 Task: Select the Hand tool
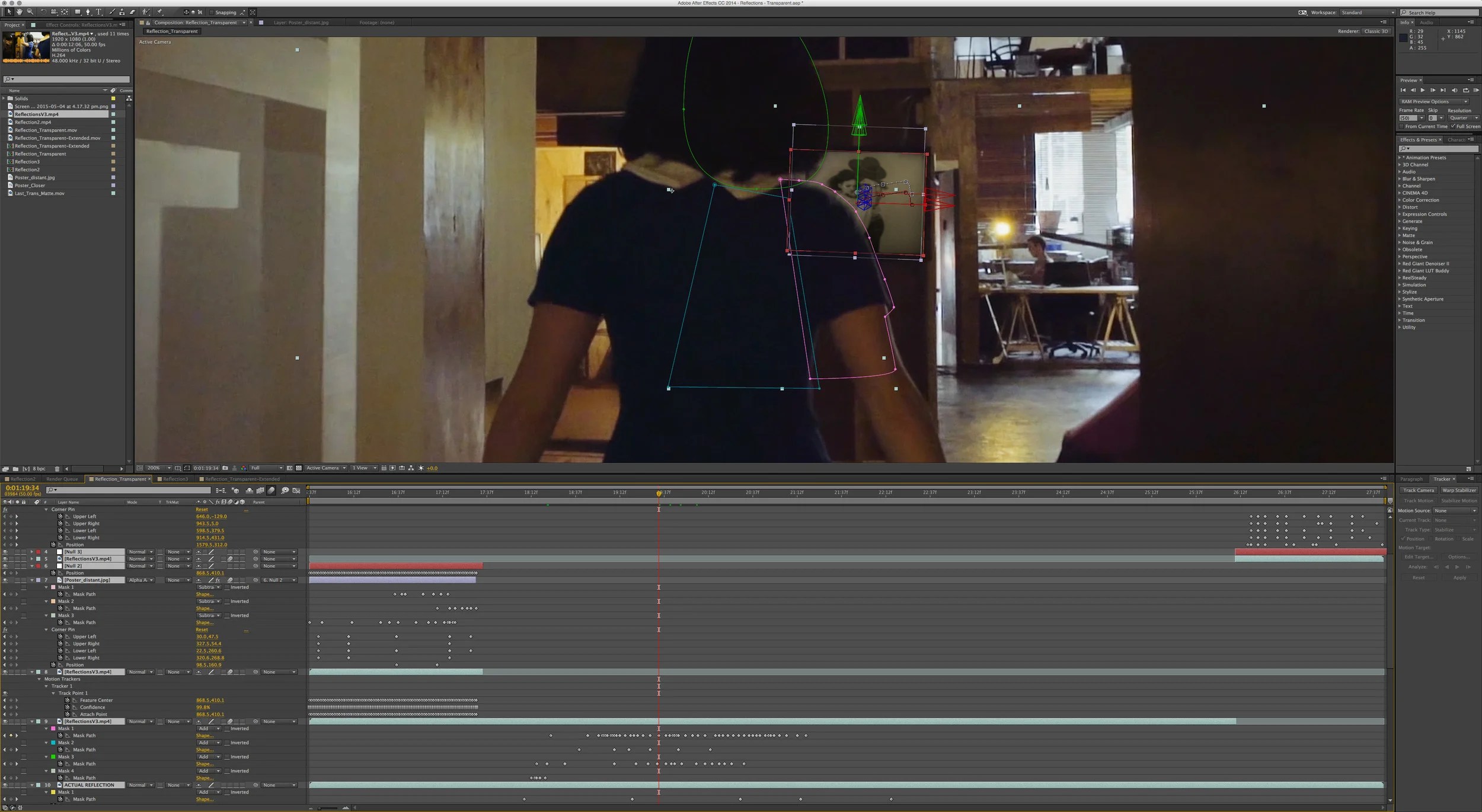point(20,12)
